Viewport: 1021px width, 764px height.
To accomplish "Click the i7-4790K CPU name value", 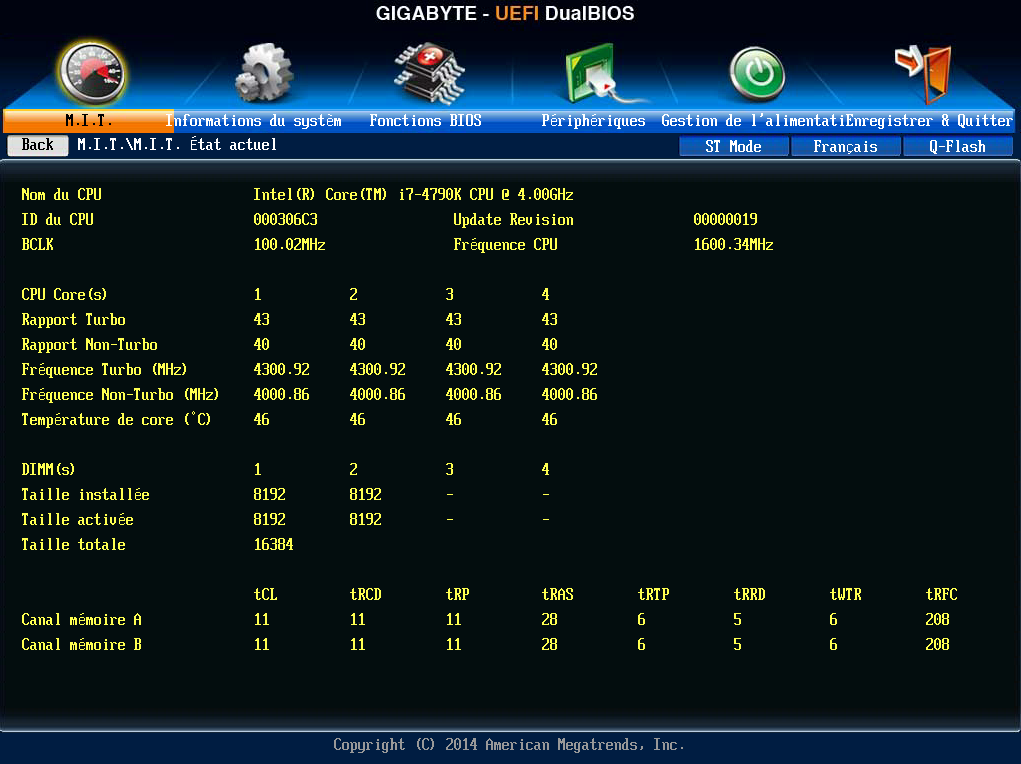I will click(413, 195).
